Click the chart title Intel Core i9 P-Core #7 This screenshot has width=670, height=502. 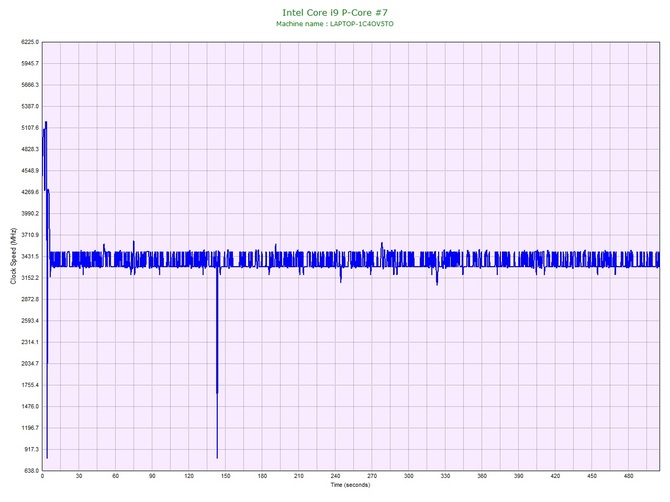tap(335, 13)
